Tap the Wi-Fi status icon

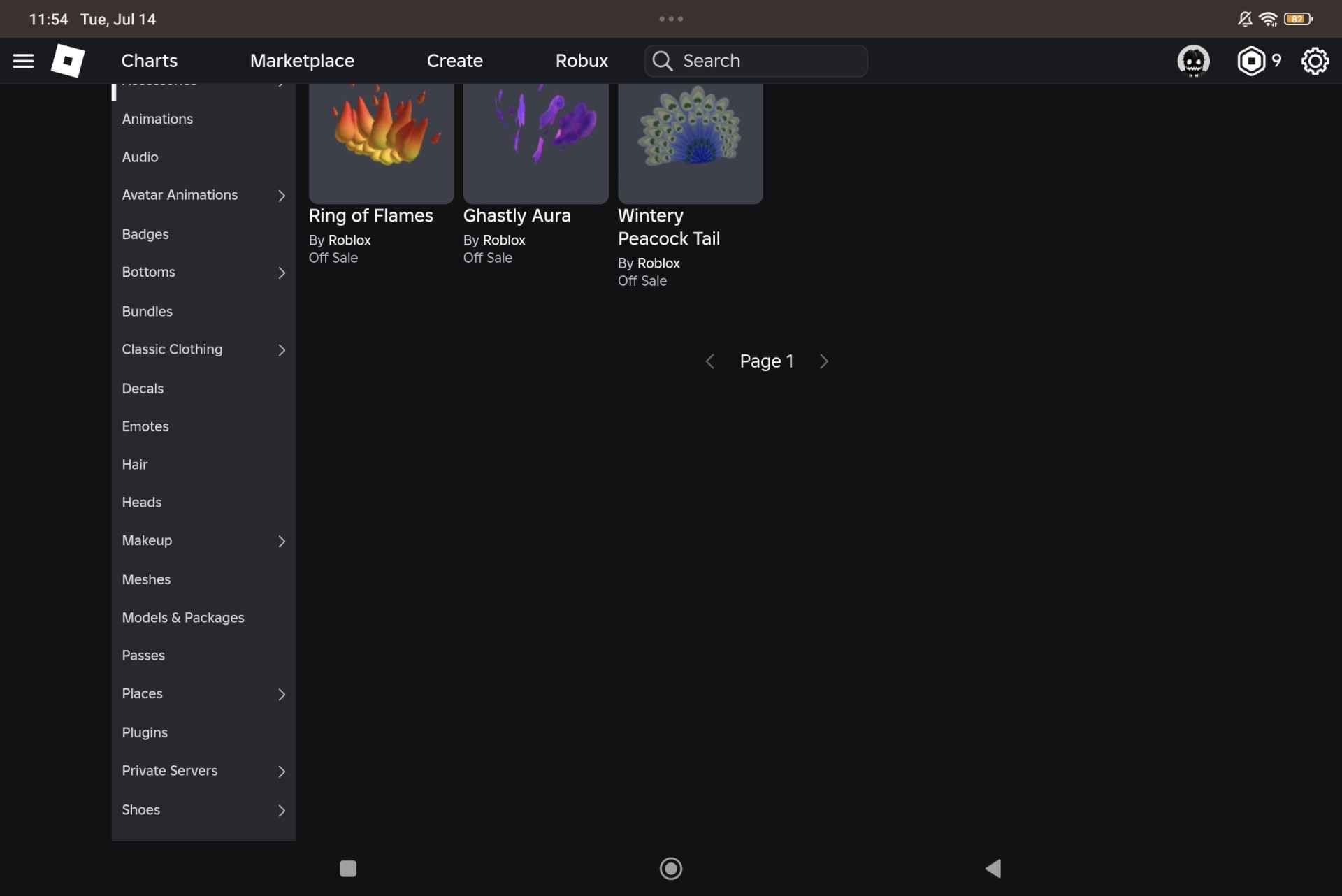(1268, 19)
